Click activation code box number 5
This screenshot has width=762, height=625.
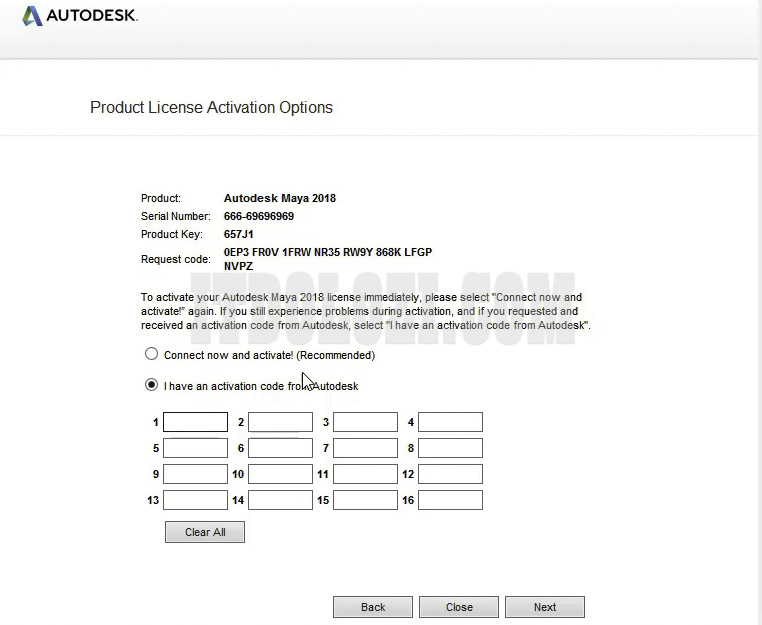(195, 448)
